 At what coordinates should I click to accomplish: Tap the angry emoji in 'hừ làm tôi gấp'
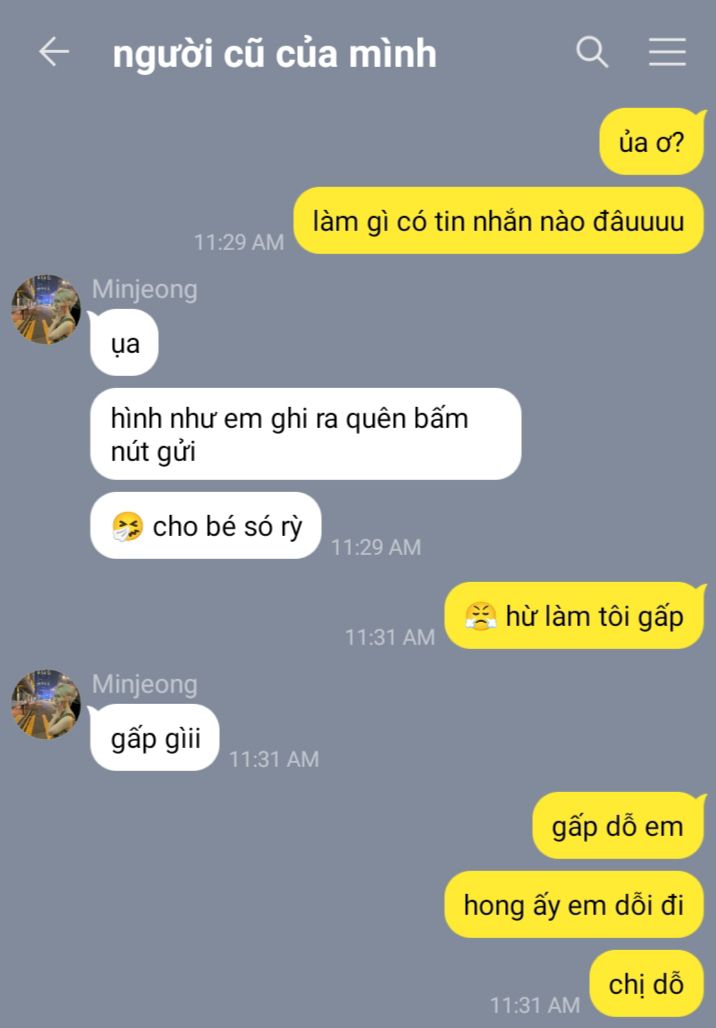click(x=481, y=616)
